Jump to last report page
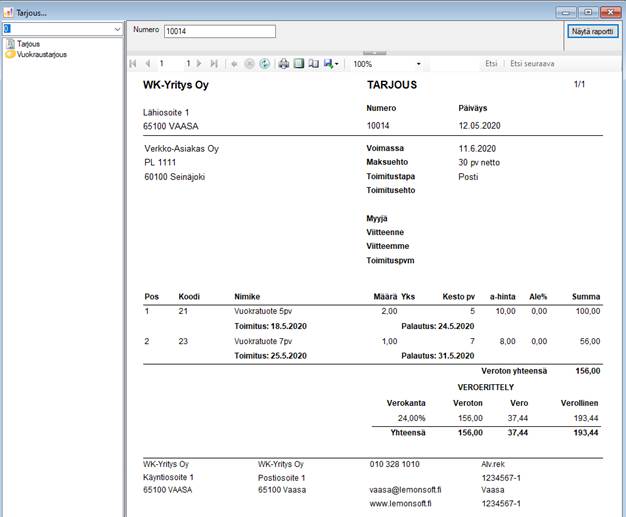This screenshot has width=626, height=517. point(214,63)
